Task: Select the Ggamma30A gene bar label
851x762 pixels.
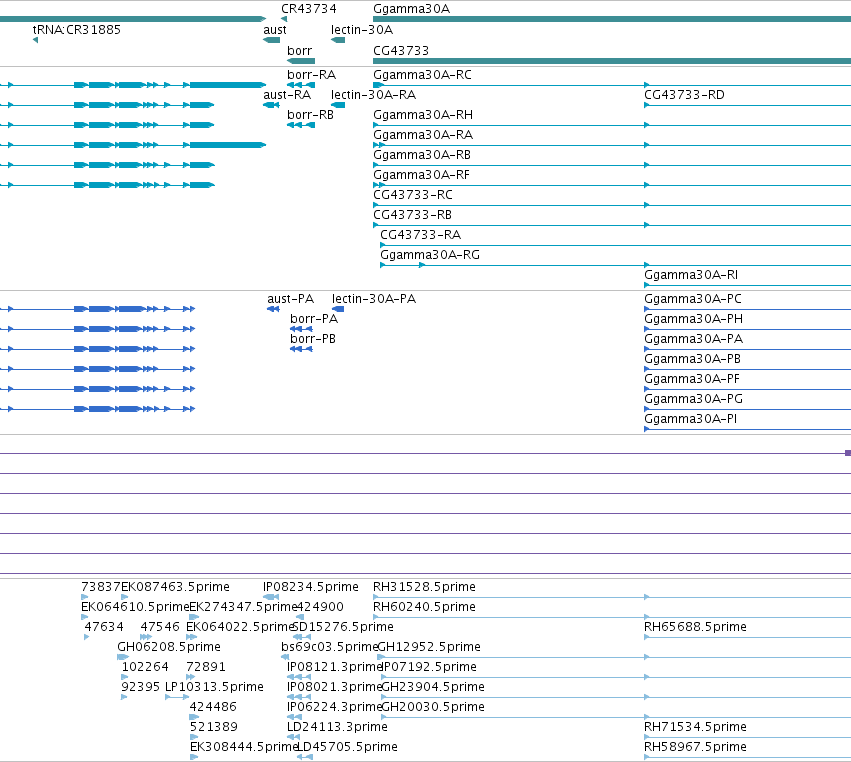Action: coord(411,9)
